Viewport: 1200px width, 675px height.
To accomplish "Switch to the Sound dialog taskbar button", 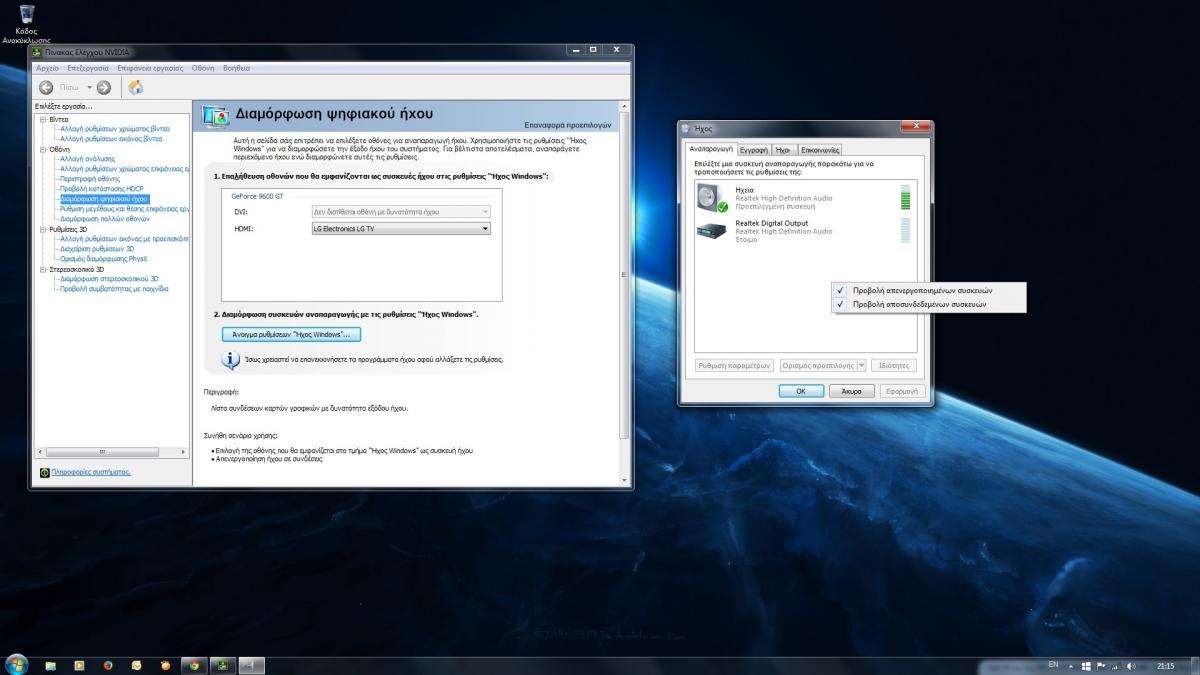I will 251,665.
